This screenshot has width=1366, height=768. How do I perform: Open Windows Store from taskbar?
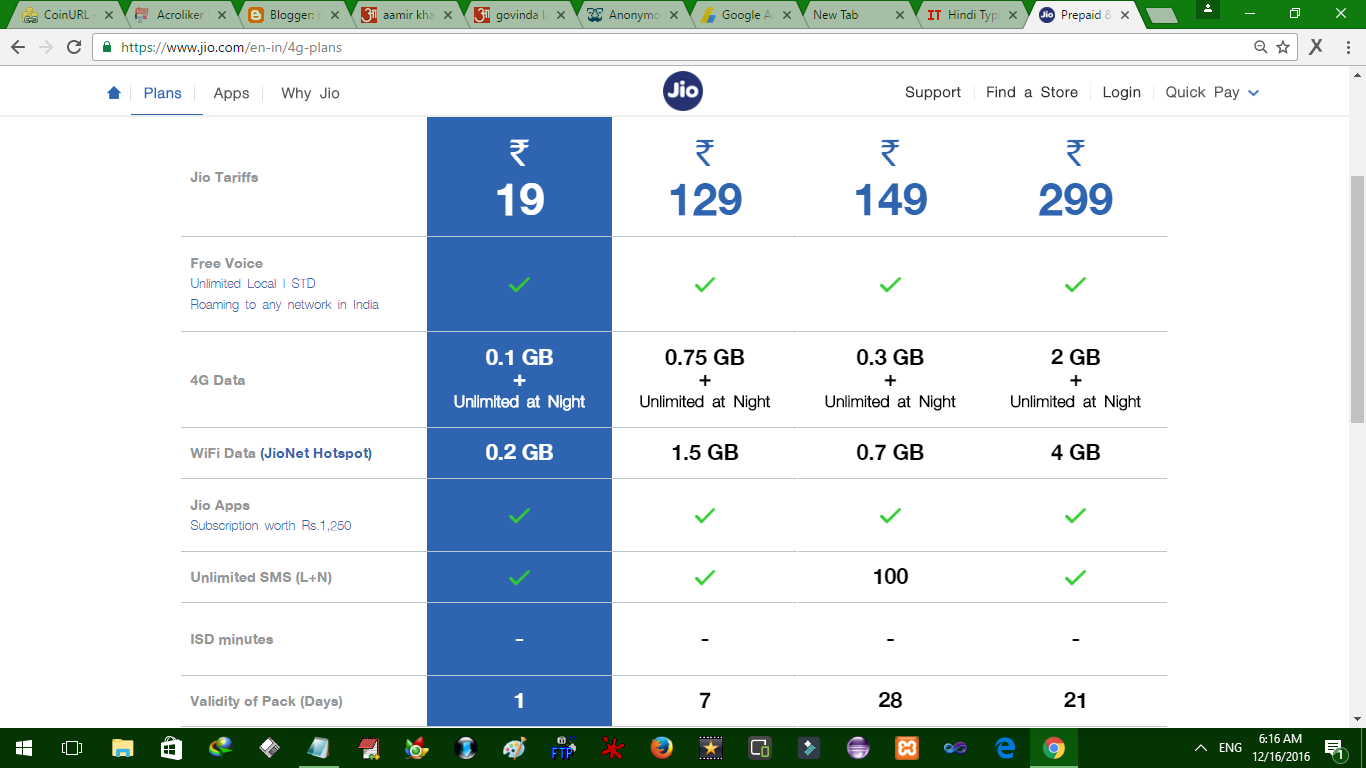(171, 748)
